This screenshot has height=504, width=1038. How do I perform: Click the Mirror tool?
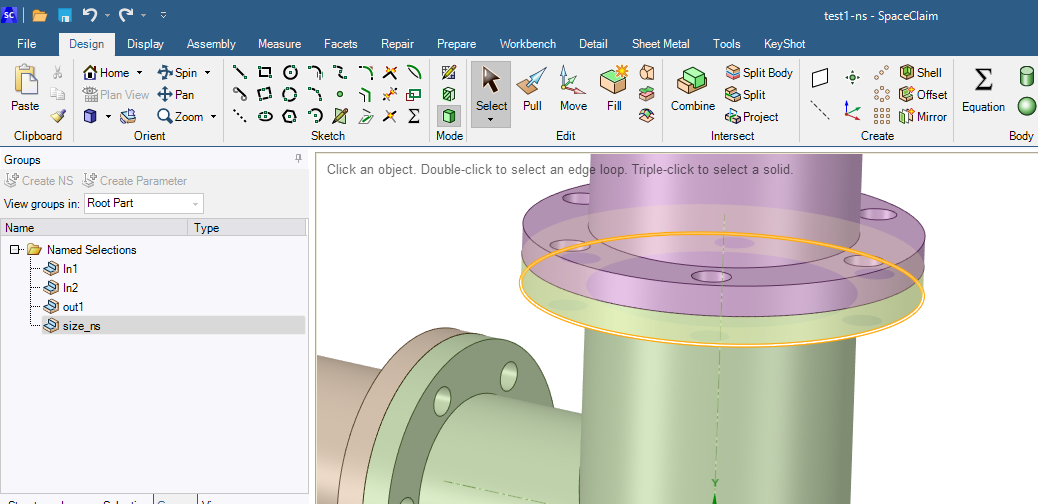coord(923,117)
